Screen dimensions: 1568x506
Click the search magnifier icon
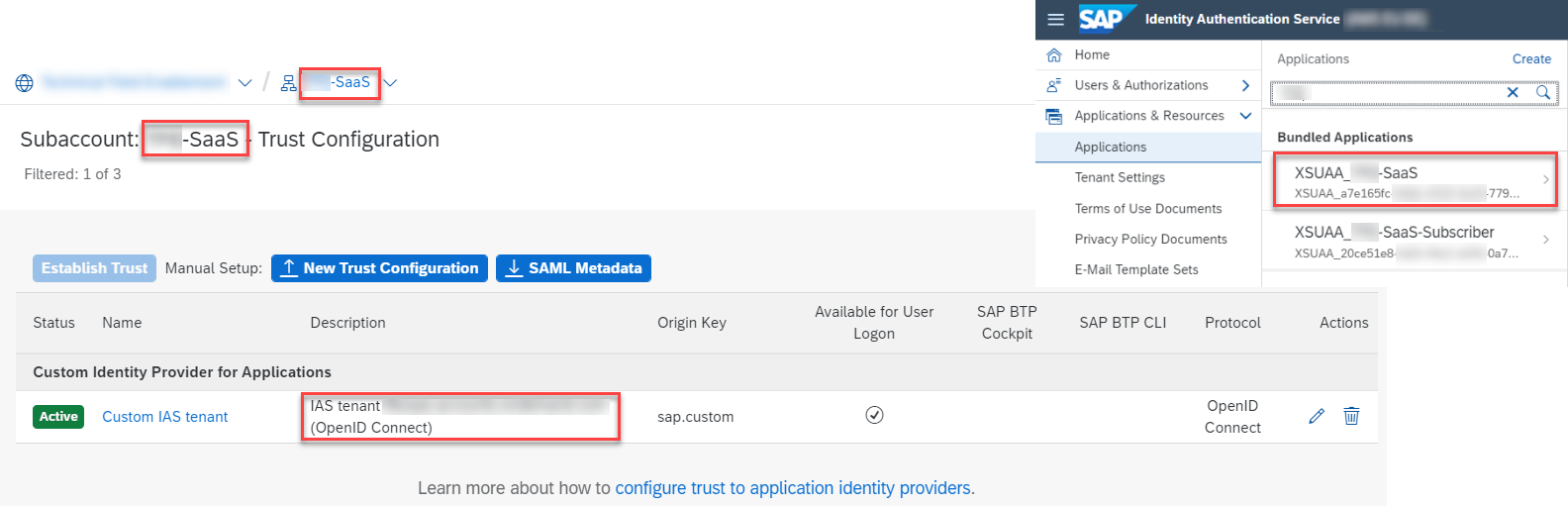pos(1543,92)
